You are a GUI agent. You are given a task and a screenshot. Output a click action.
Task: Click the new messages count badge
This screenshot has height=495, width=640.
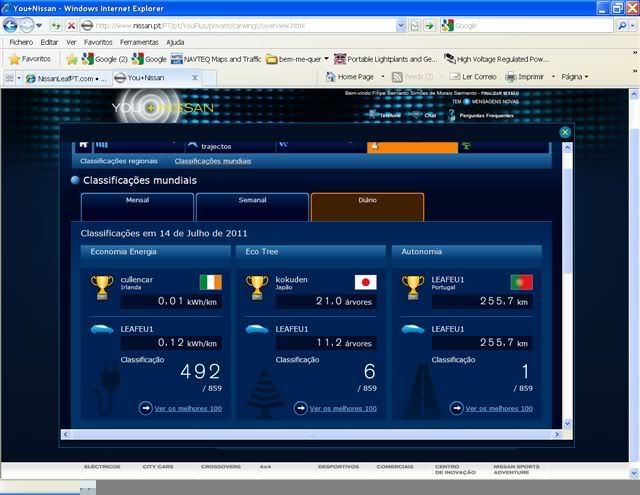pos(466,102)
